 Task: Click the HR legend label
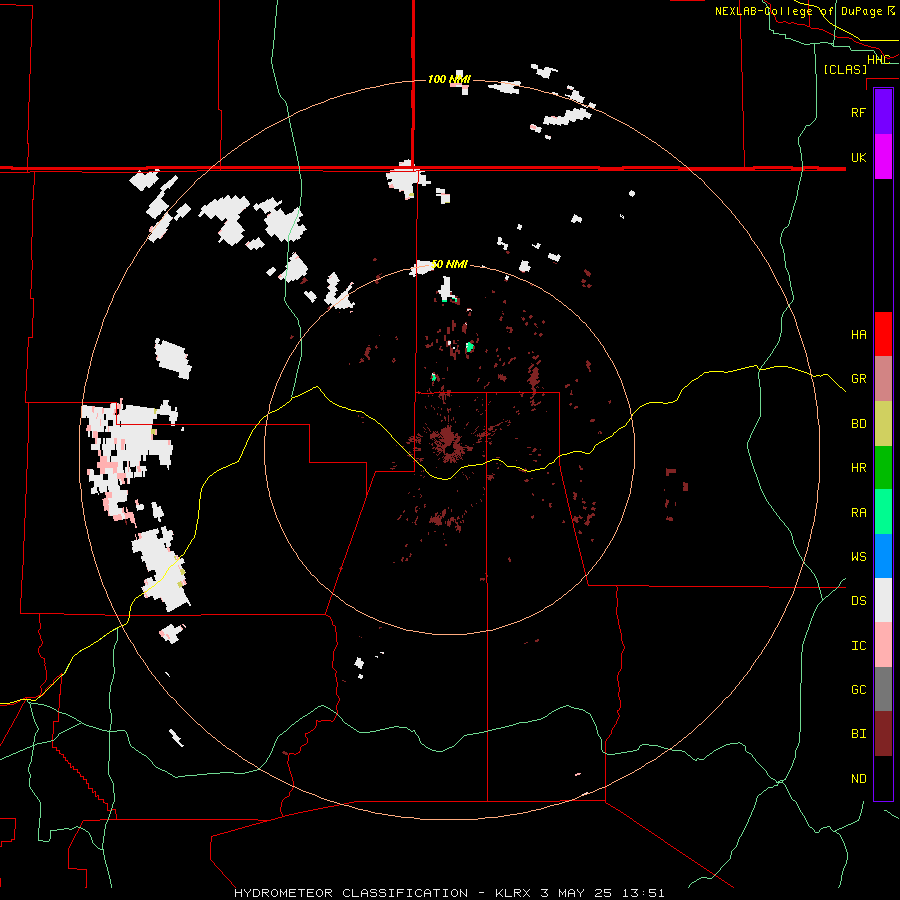[858, 467]
